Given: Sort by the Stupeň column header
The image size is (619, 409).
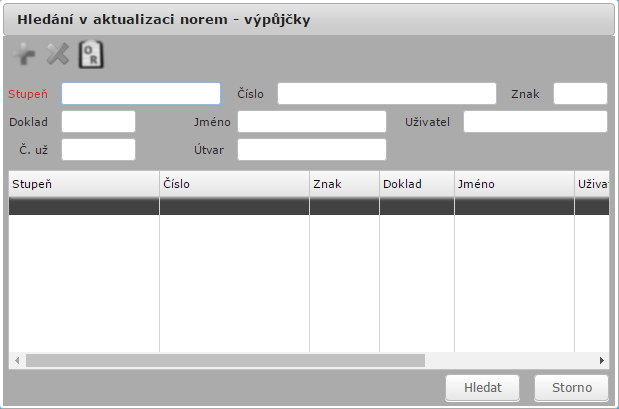Looking at the screenshot, I should [x=84, y=184].
